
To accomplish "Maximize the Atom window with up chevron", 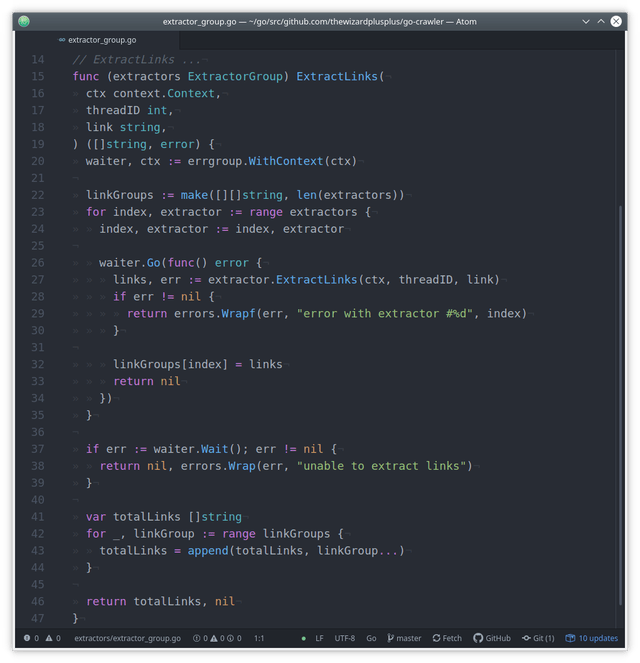I will (x=601, y=21).
